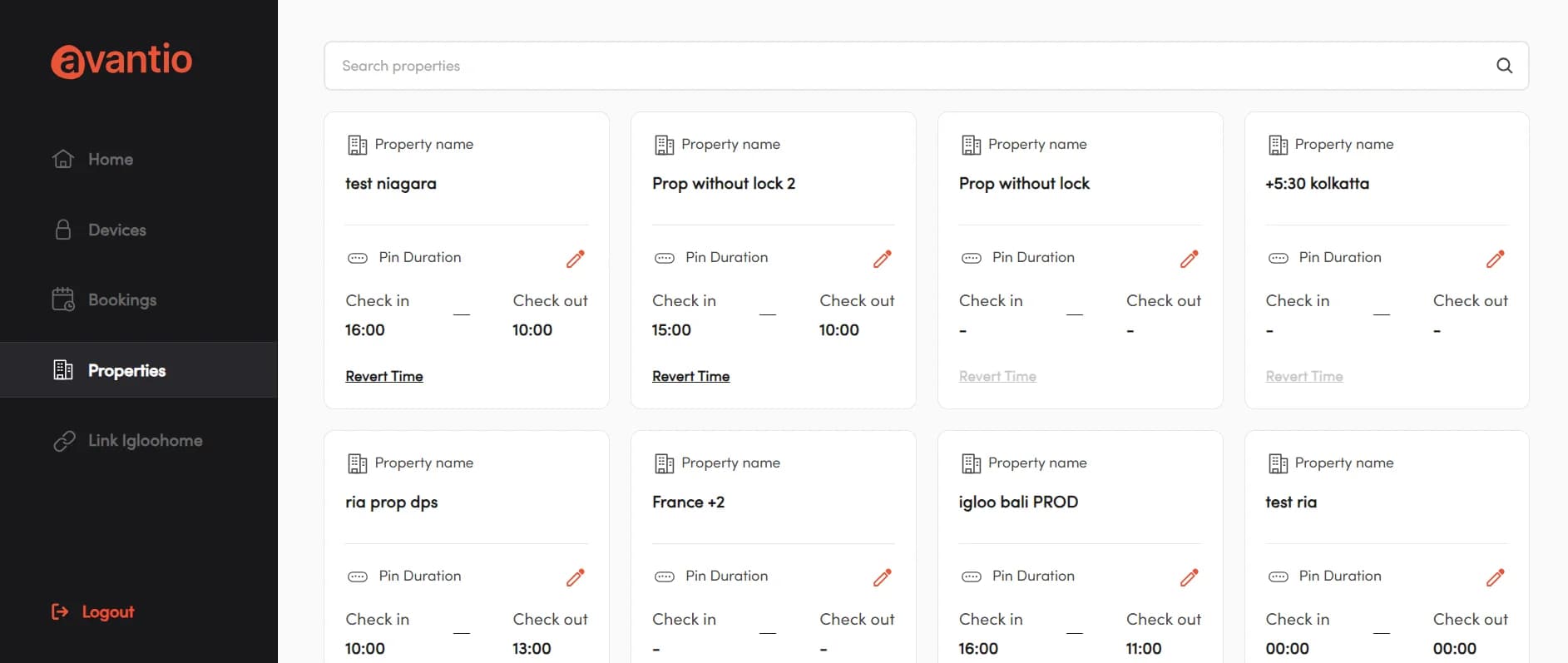Edit pin duration for France +2
This screenshot has height=663, width=1568.
[x=883, y=577]
